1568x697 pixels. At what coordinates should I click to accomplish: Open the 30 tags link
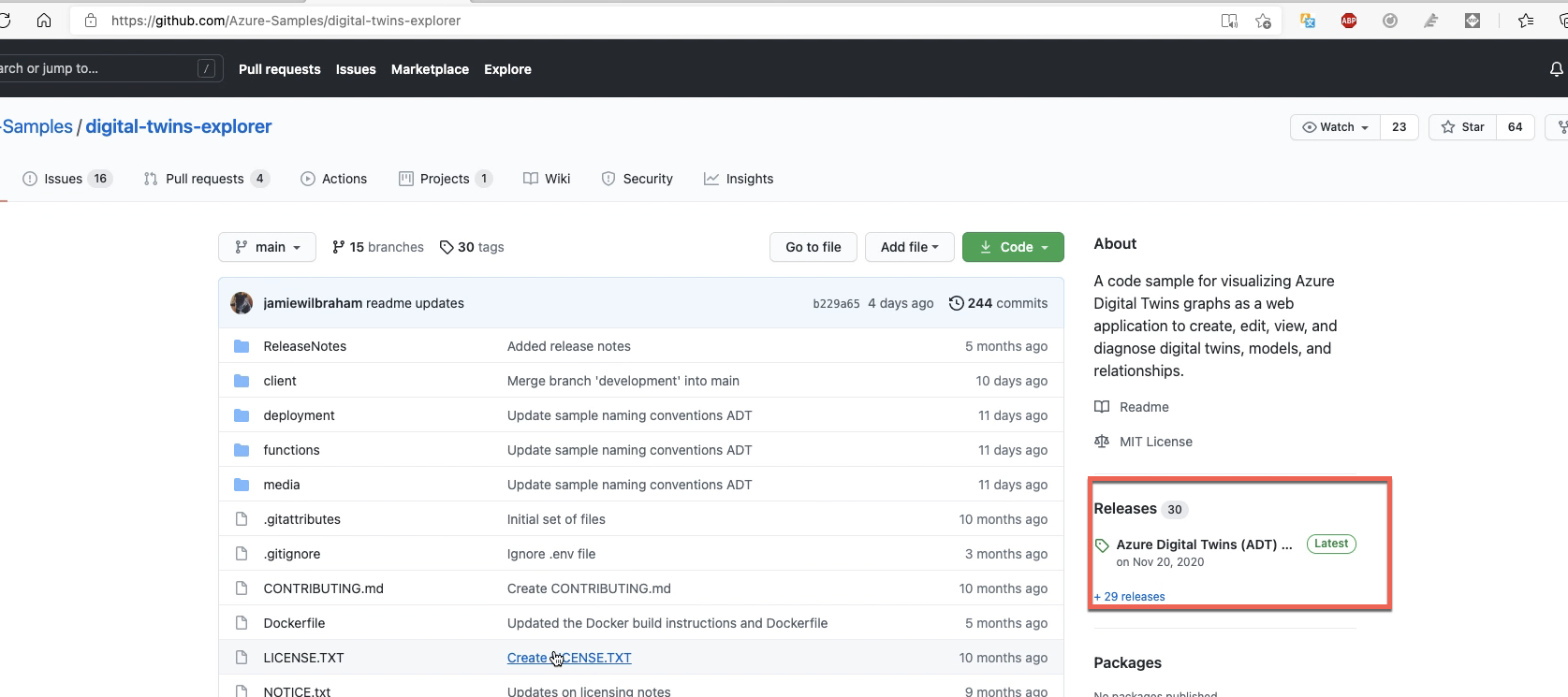(472, 247)
